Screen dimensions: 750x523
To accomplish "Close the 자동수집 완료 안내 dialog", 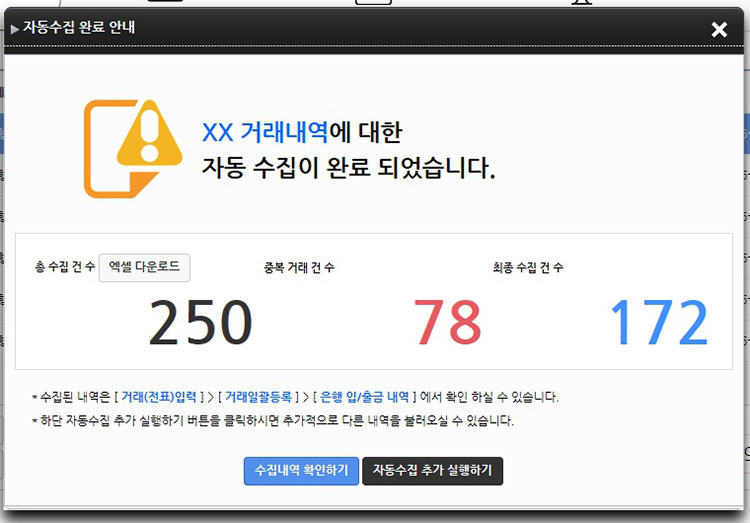I will [x=719, y=30].
